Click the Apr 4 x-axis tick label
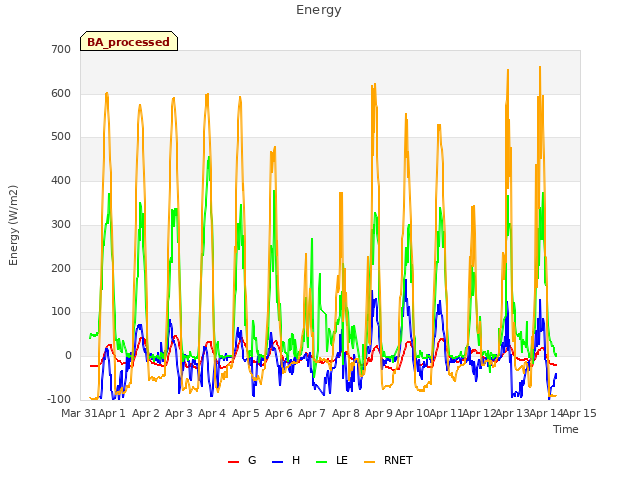The height and width of the screenshot is (480, 640). pyautogui.click(x=212, y=413)
